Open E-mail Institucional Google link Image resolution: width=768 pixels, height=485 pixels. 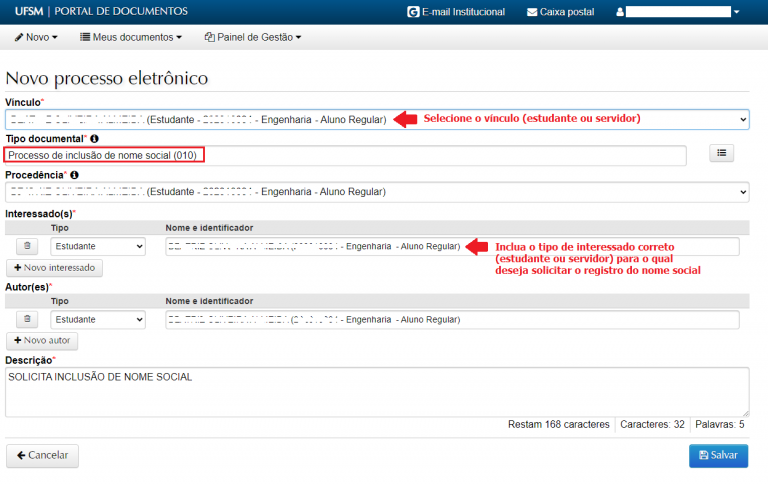click(x=456, y=12)
